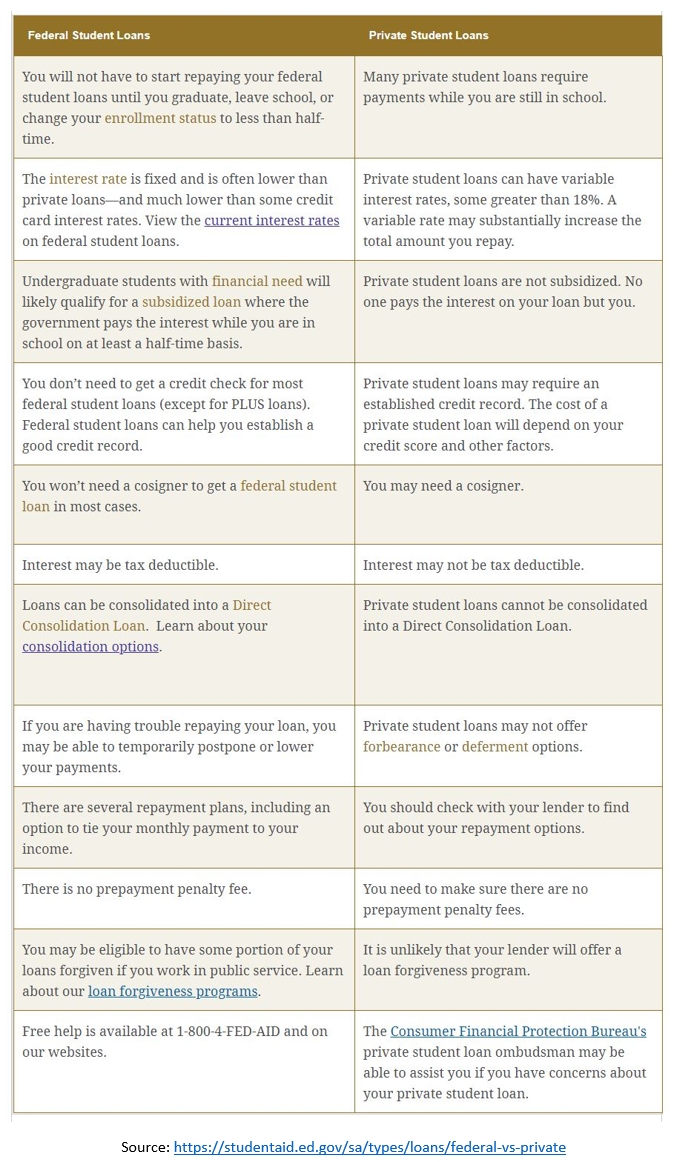
Task: Select the no prepayment penalty fee cell
Action: pyautogui.click(x=184, y=898)
